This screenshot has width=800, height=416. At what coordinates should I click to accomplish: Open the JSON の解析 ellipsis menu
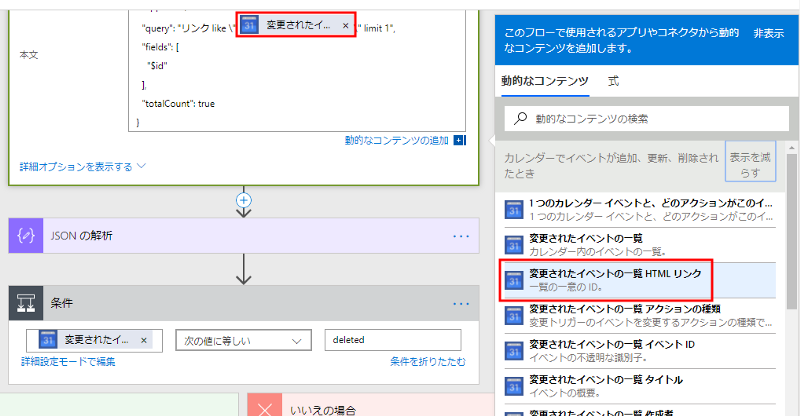pos(460,236)
